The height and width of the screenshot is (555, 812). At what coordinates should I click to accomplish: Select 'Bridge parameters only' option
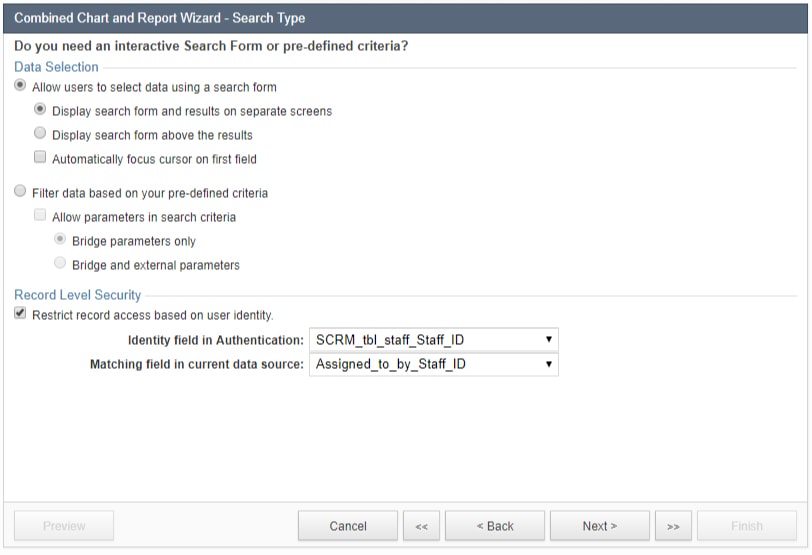point(60,240)
